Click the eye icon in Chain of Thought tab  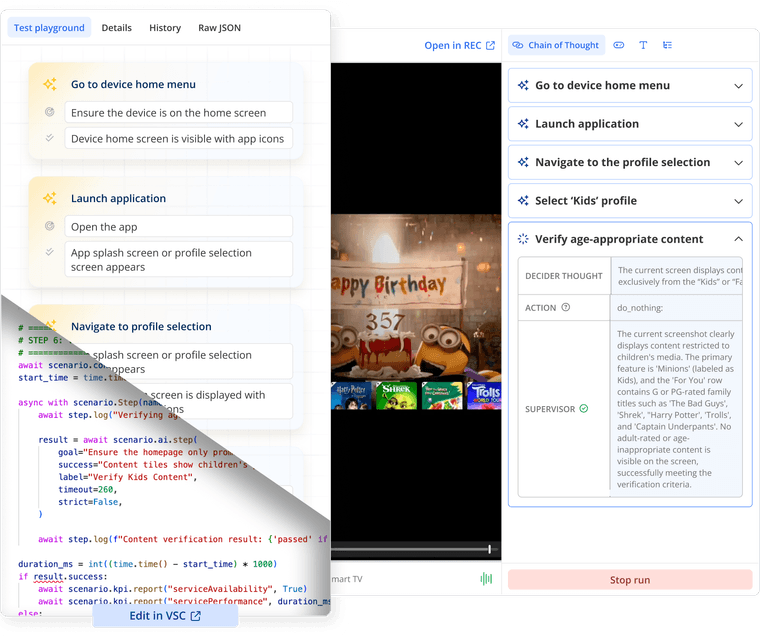pos(518,45)
